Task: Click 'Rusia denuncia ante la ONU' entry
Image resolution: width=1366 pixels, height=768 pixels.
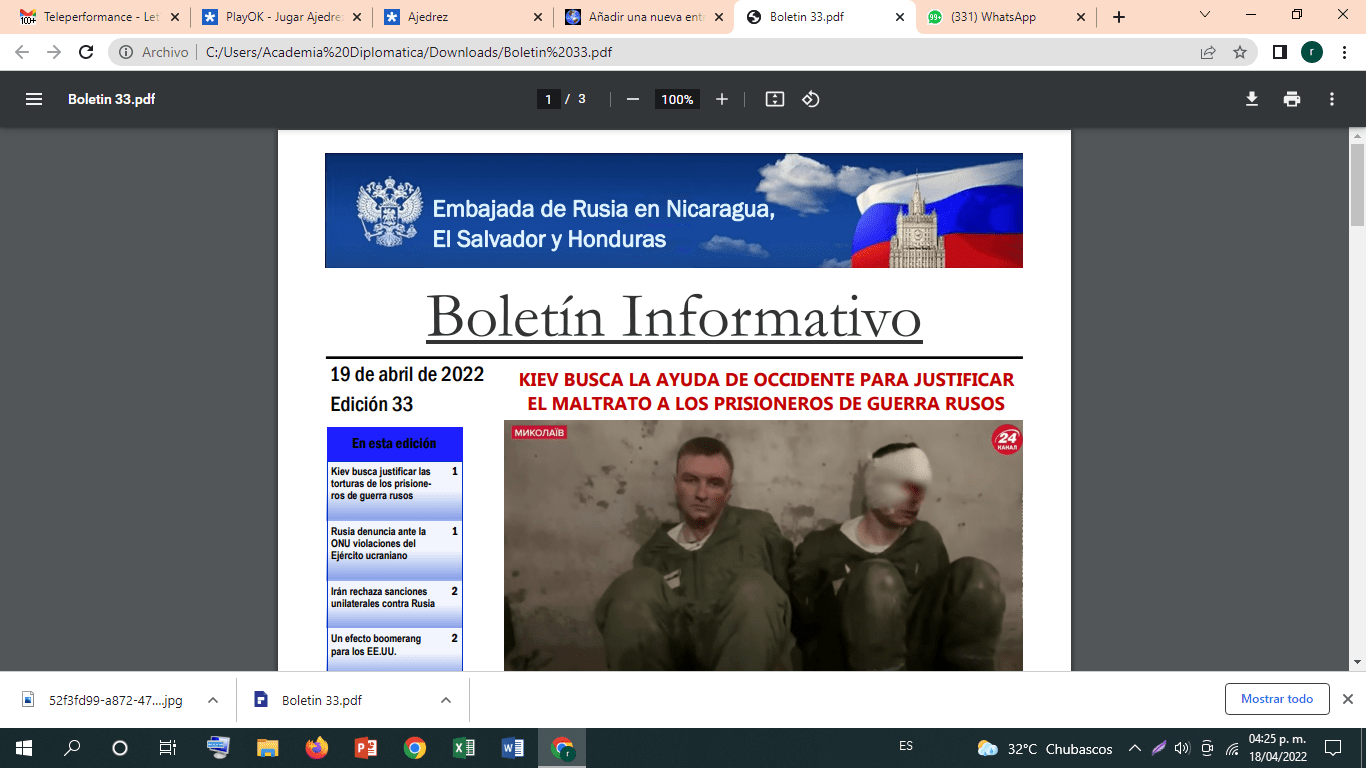Action: tap(394, 549)
